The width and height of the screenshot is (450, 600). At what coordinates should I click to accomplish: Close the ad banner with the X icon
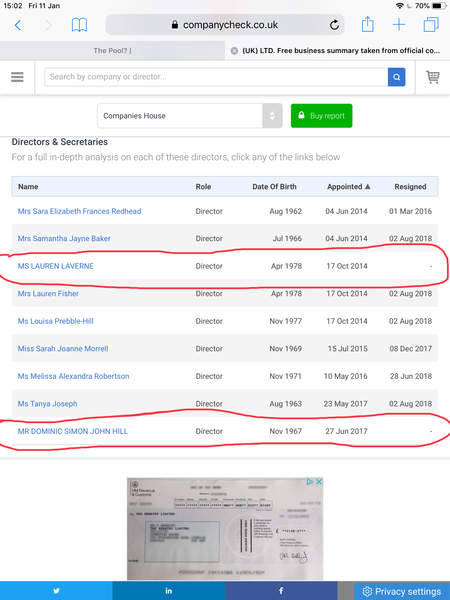[319, 481]
